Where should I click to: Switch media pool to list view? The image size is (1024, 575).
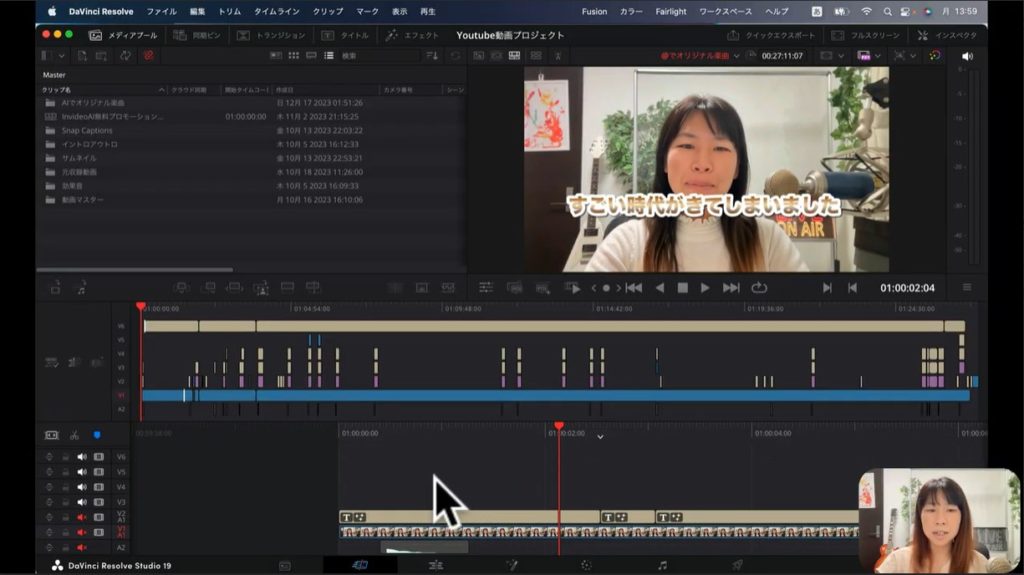point(329,56)
